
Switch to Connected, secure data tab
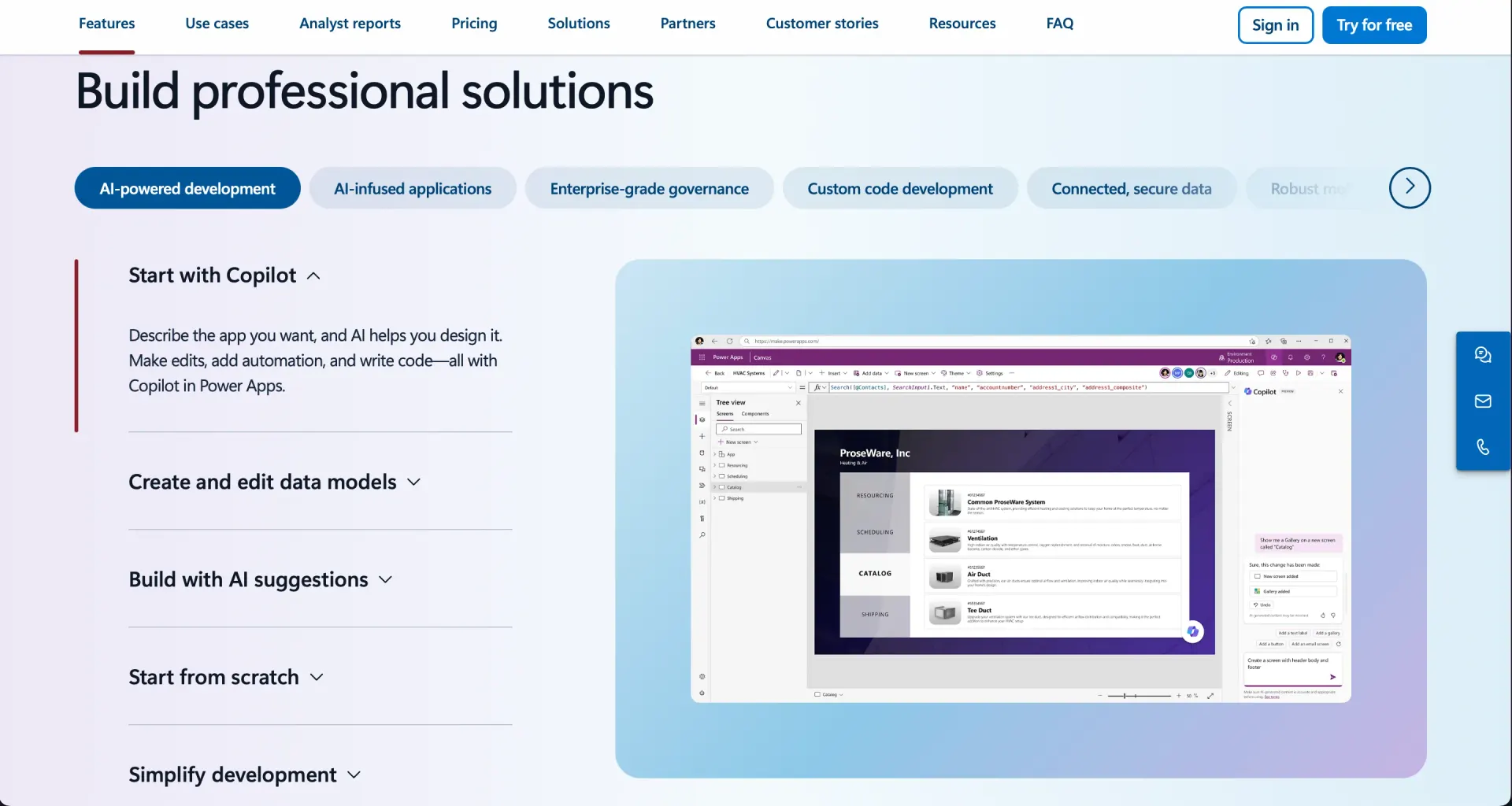click(1132, 188)
